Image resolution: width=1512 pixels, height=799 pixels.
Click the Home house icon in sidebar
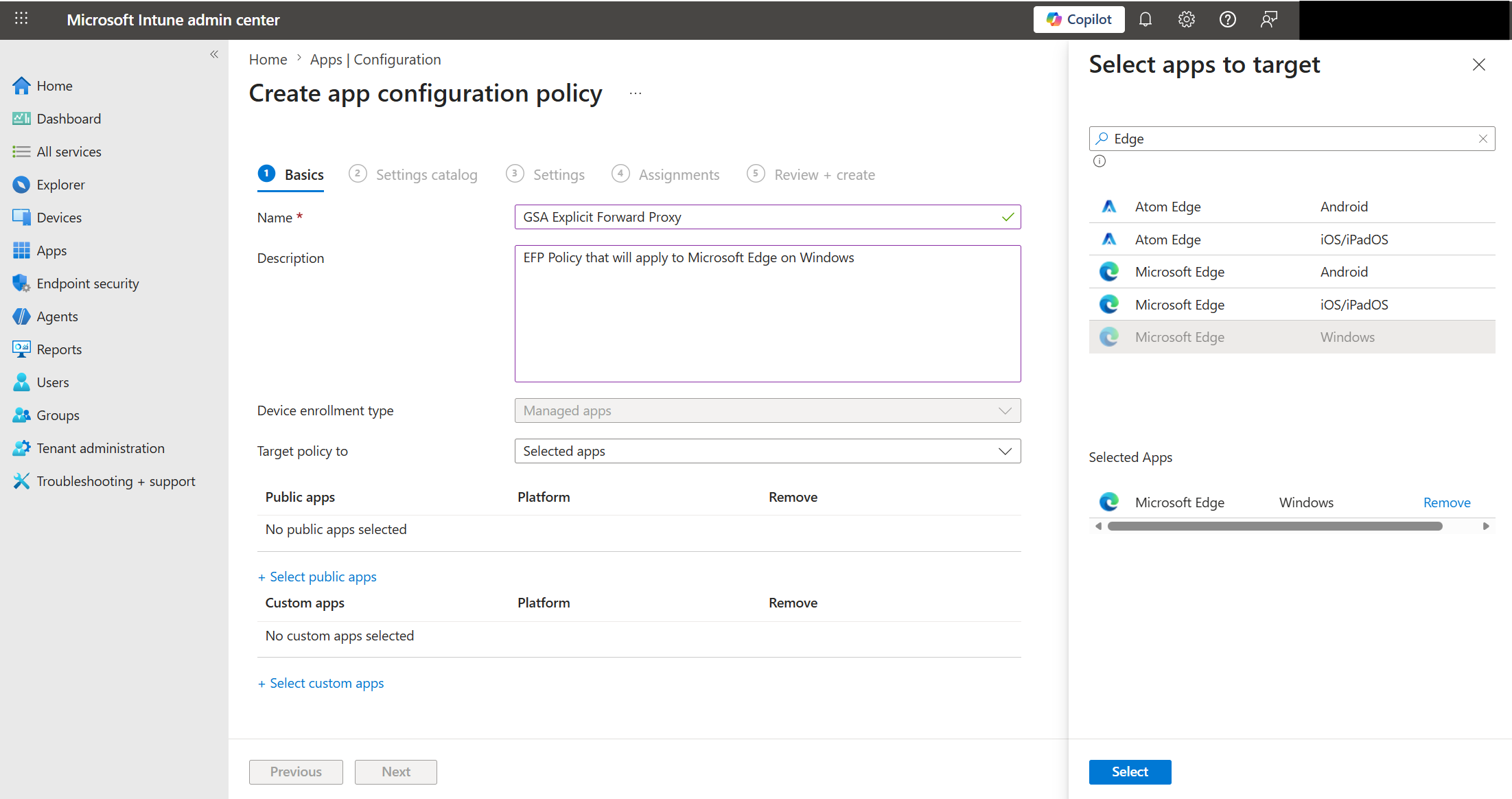(x=21, y=86)
